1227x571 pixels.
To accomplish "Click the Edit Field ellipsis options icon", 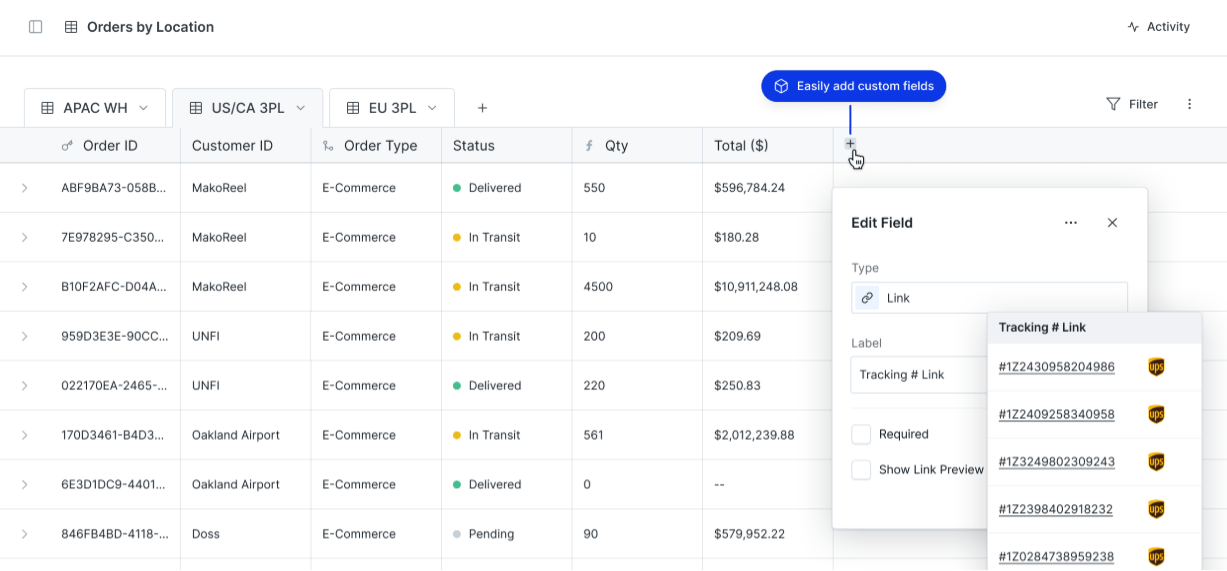I will click(x=1071, y=223).
